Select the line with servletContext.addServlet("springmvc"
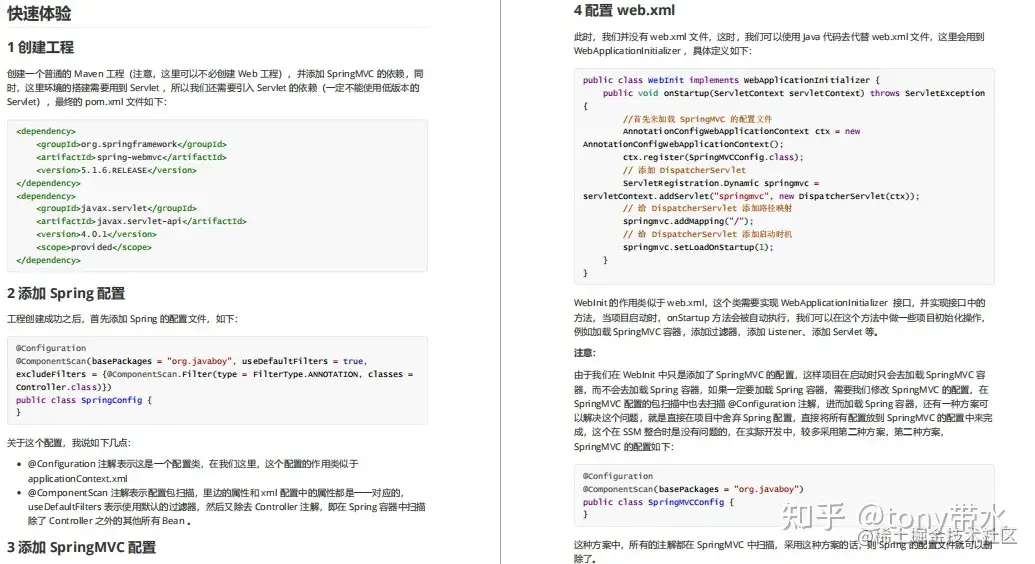 click(751, 196)
